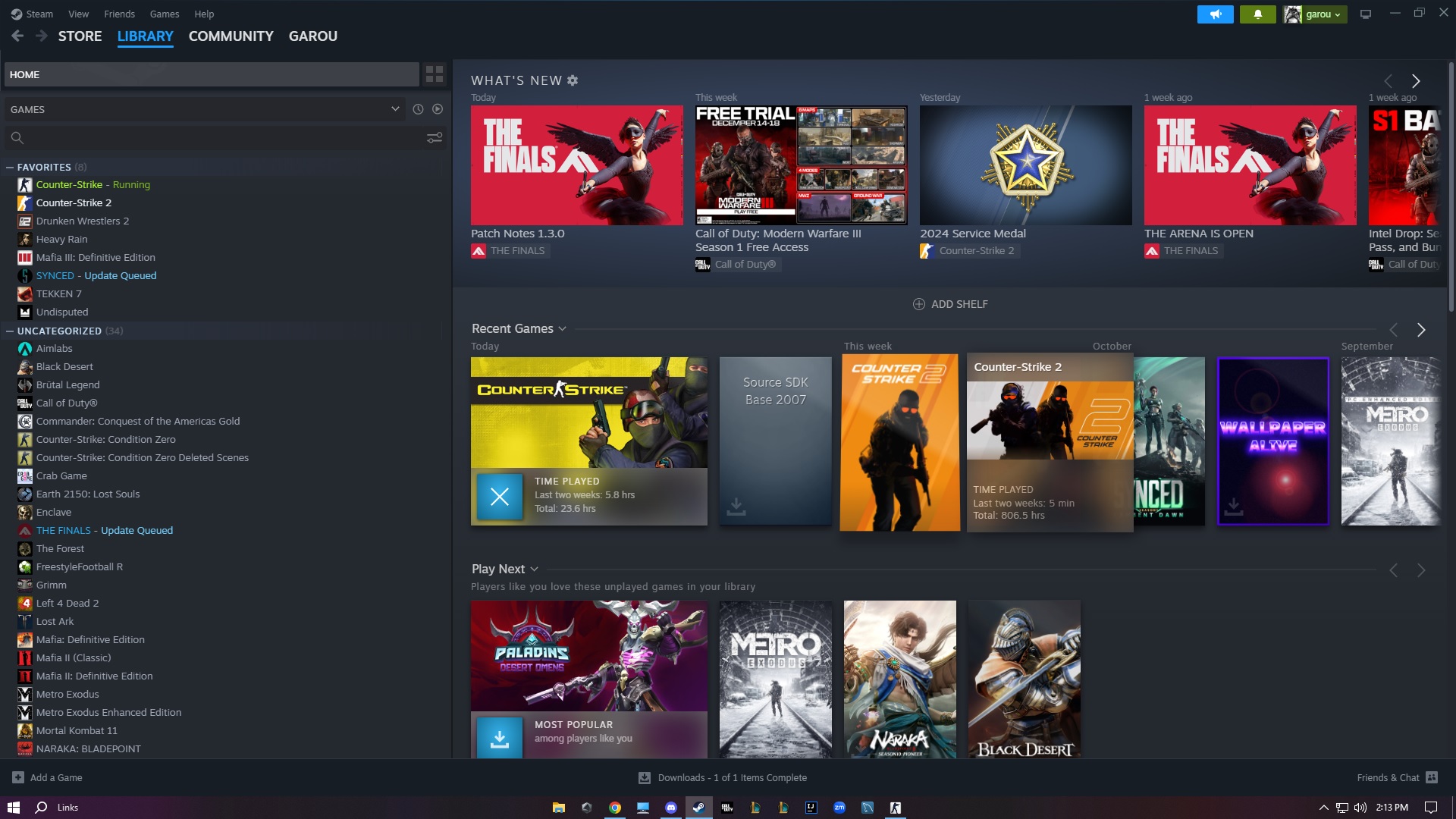Toggle sort by recent activity clock icon
The image size is (1456, 819).
tap(418, 109)
